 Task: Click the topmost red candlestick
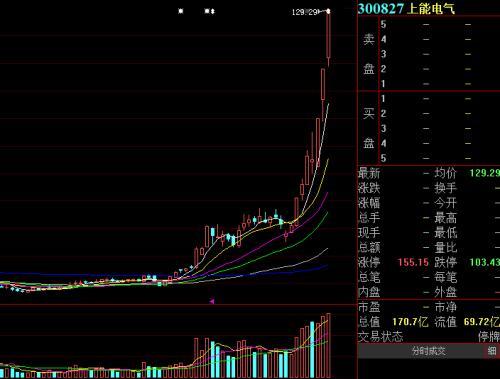coord(328,37)
